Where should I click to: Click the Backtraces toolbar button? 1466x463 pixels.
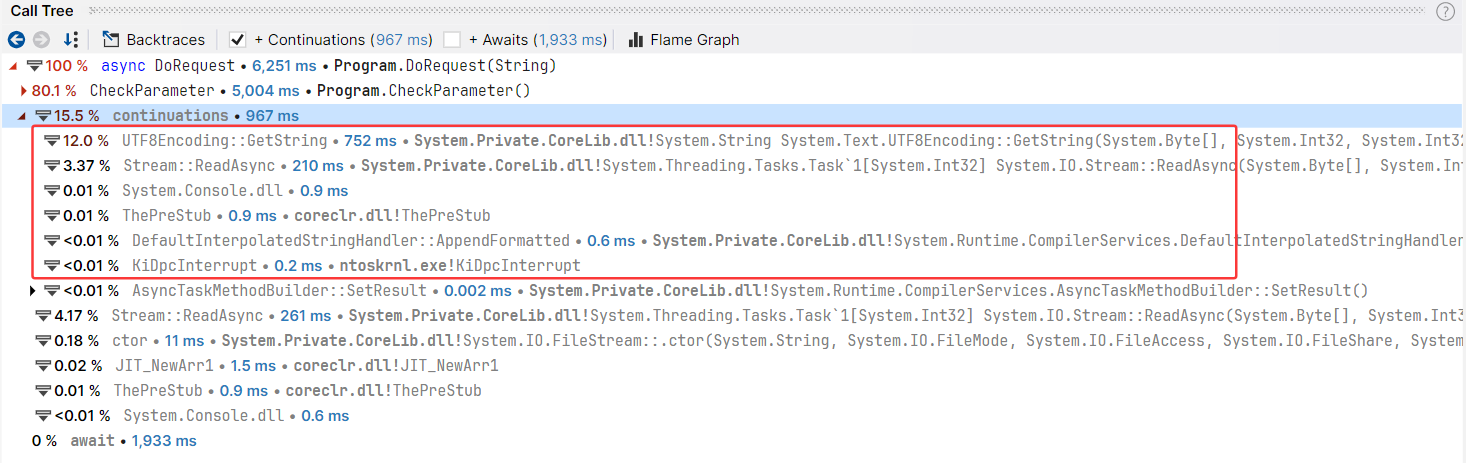click(x=153, y=40)
